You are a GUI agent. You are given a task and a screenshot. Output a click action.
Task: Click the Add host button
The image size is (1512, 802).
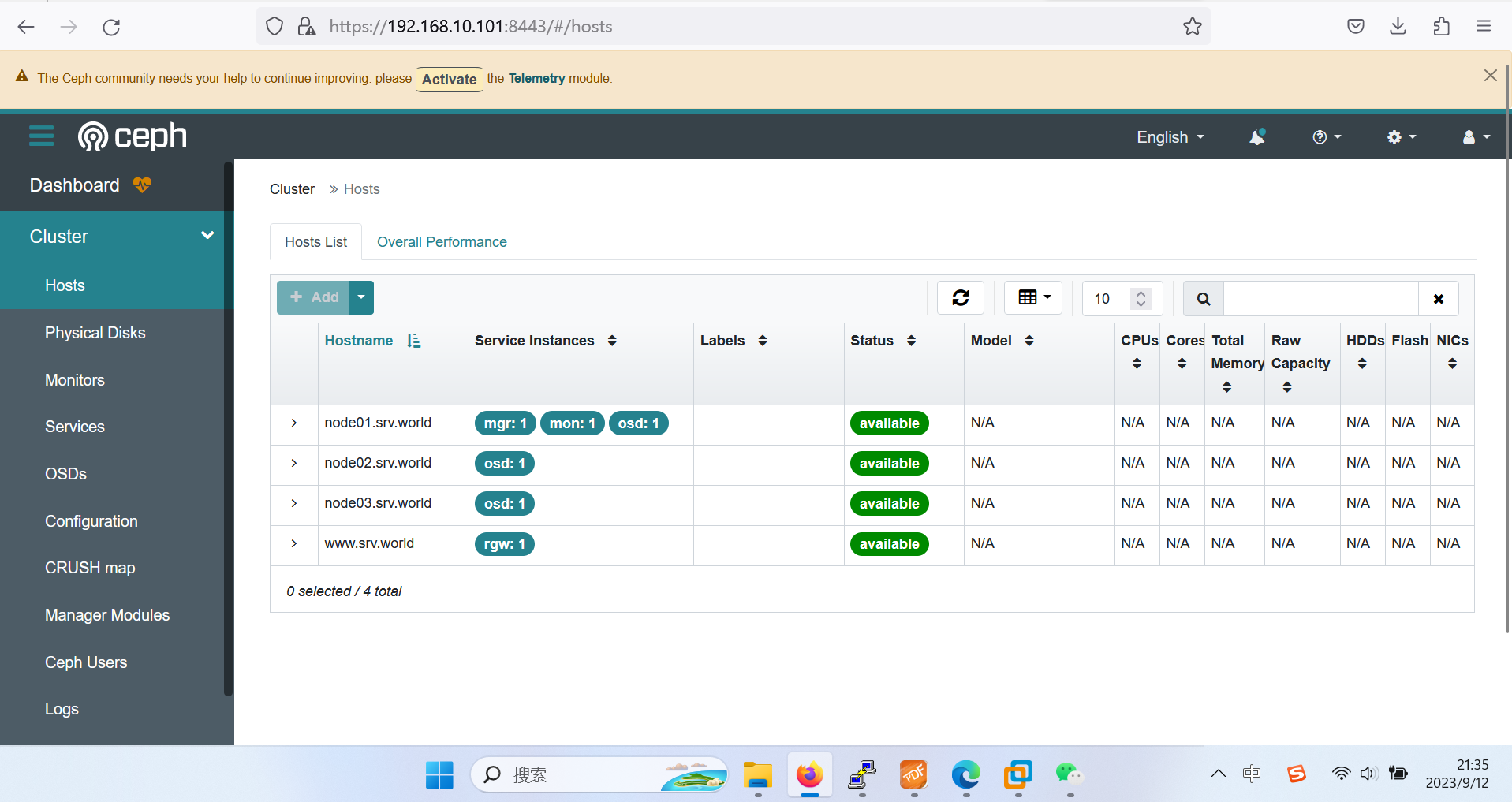(313, 297)
